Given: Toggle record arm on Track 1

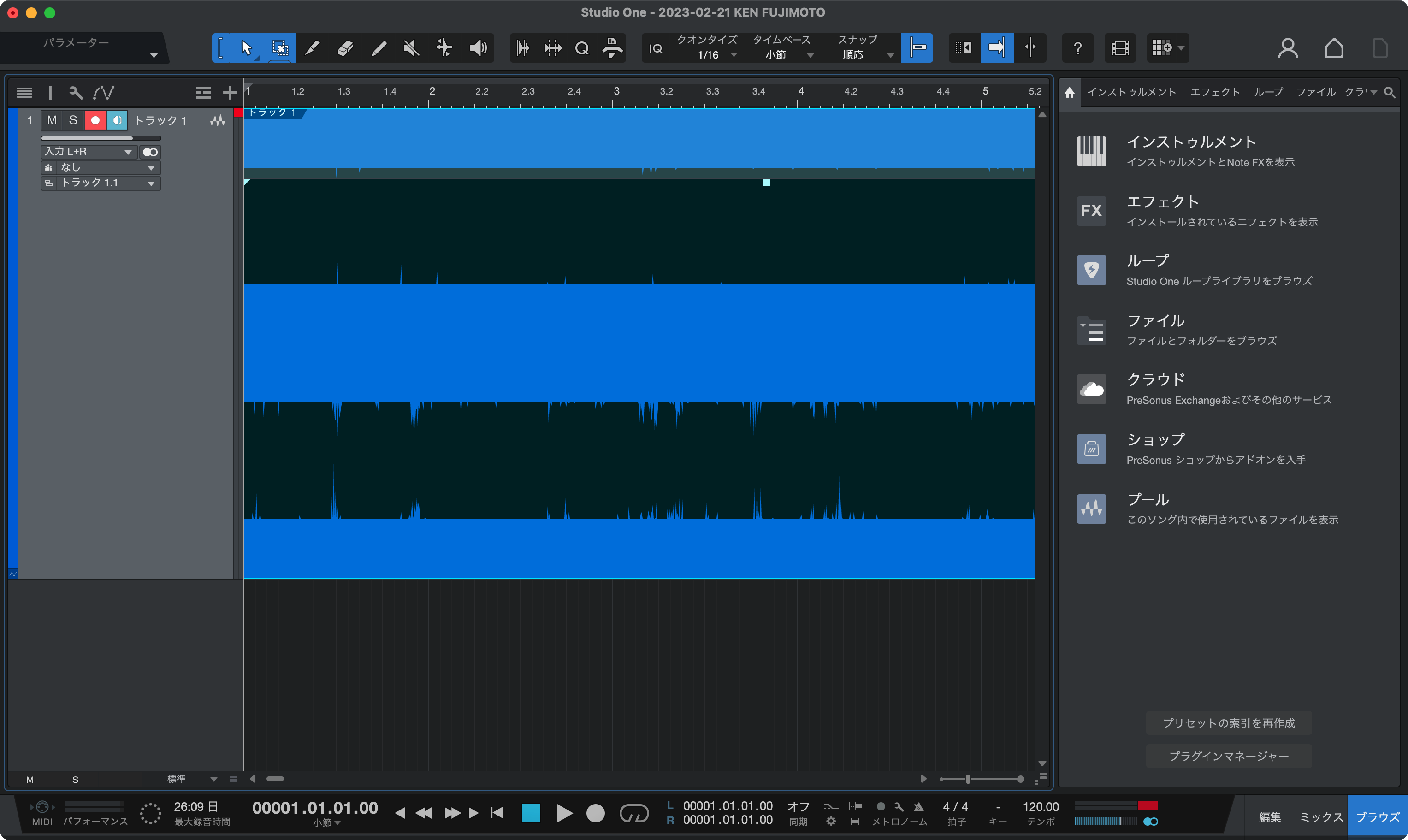Looking at the screenshot, I should (95, 120).
